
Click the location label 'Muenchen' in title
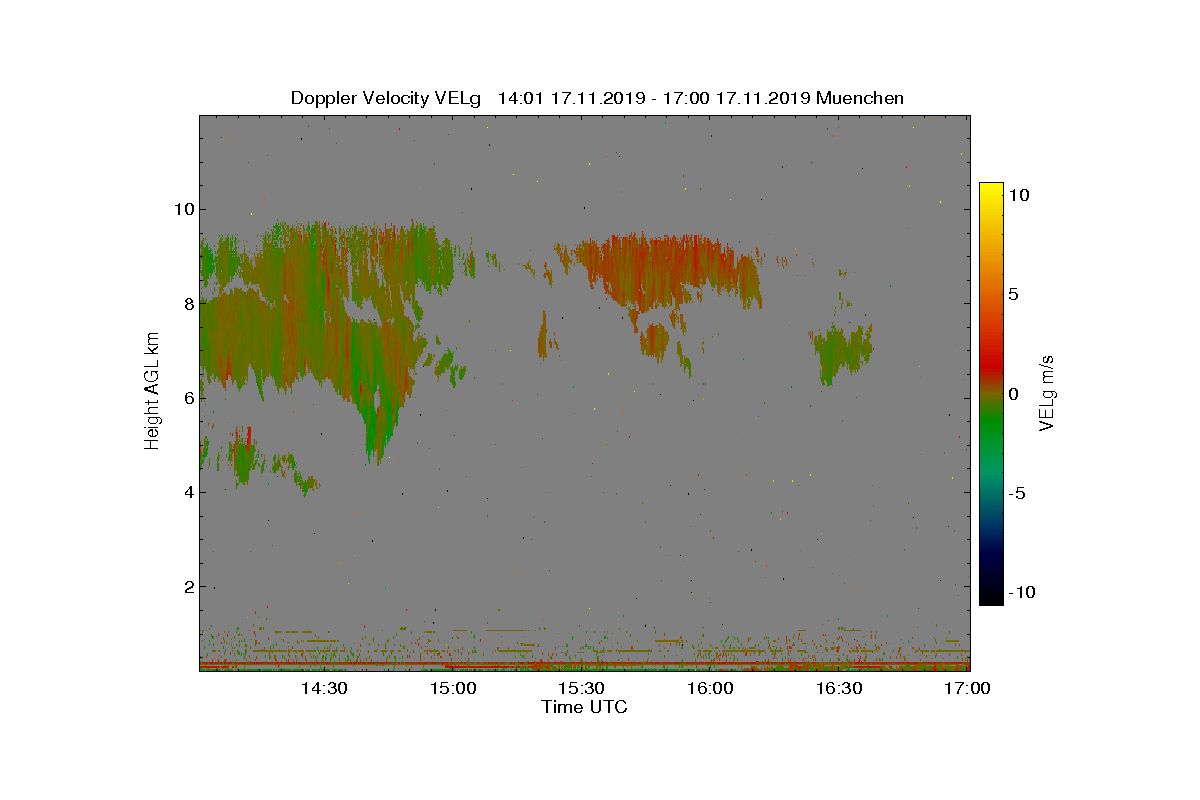click(860, 98)
